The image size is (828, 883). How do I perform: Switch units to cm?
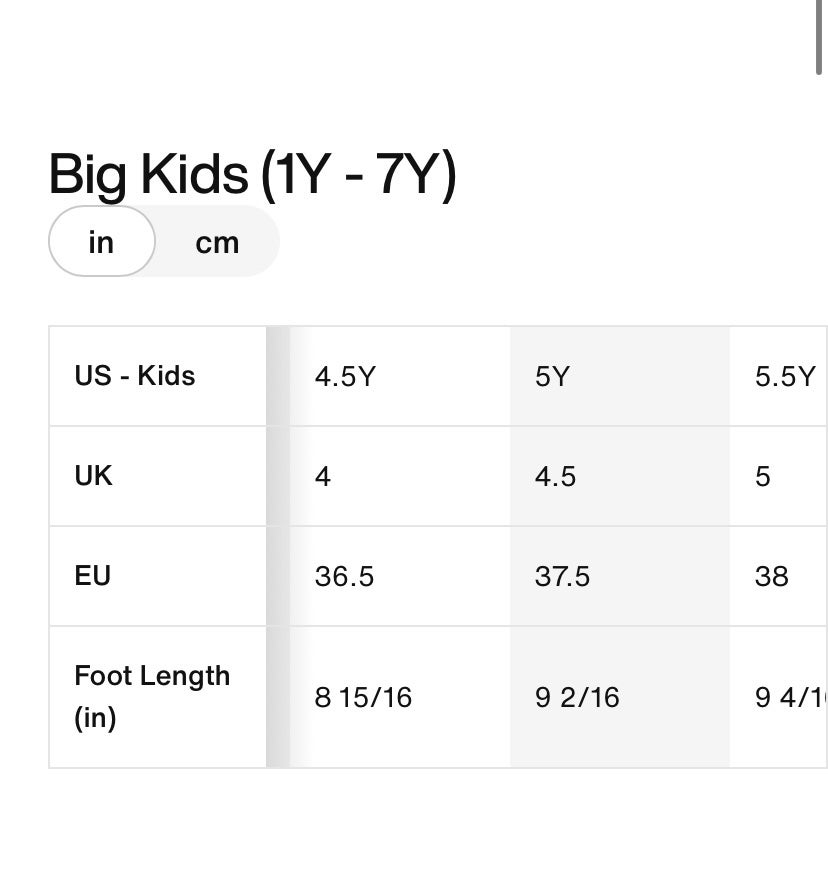[x=217, y=243]
